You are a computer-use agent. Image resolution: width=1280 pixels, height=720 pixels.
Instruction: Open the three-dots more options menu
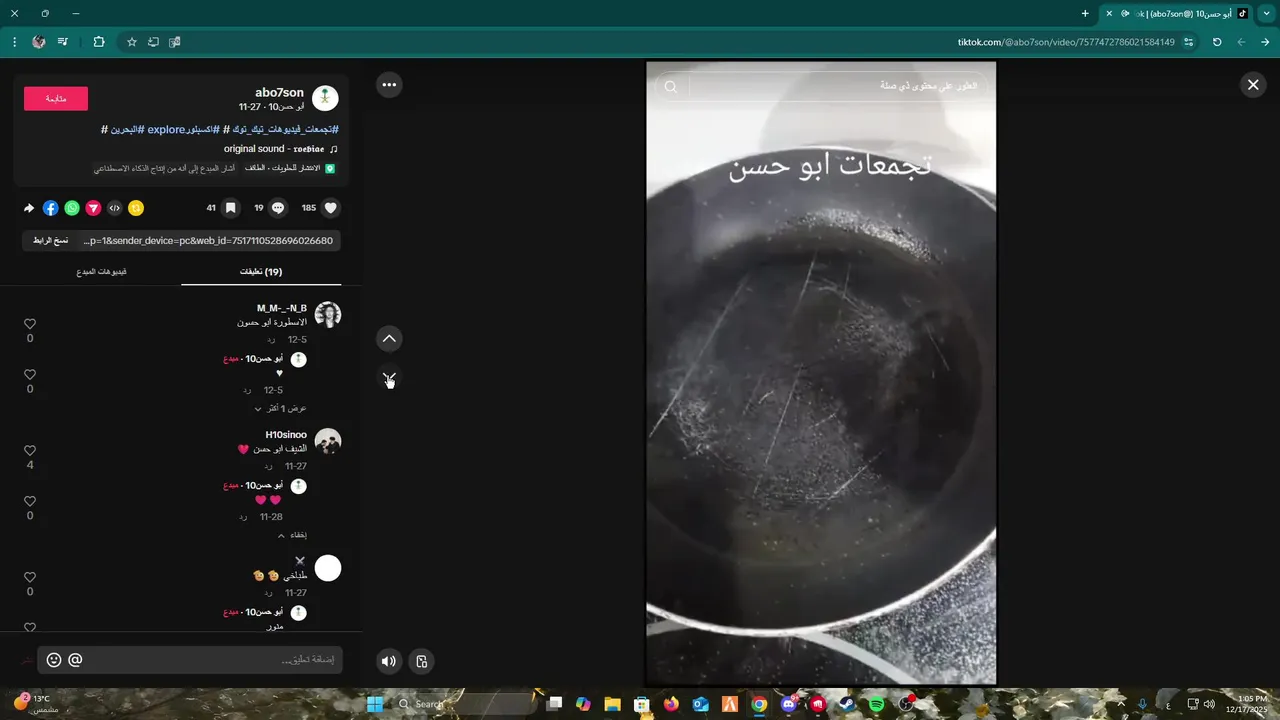click(x=389, y=85)
